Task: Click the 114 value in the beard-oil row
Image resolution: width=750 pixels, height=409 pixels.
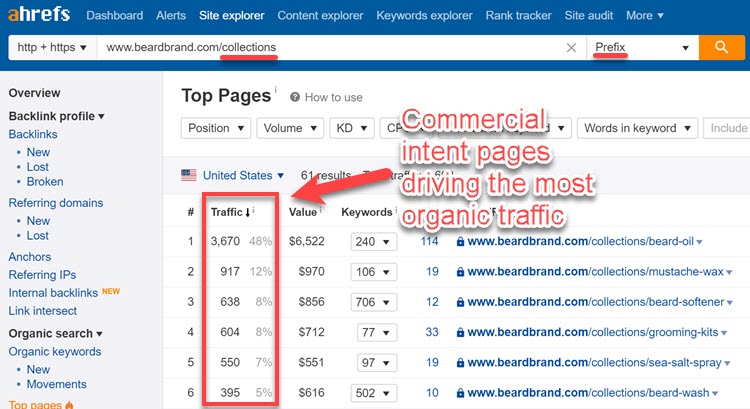Action: [429, 241]
